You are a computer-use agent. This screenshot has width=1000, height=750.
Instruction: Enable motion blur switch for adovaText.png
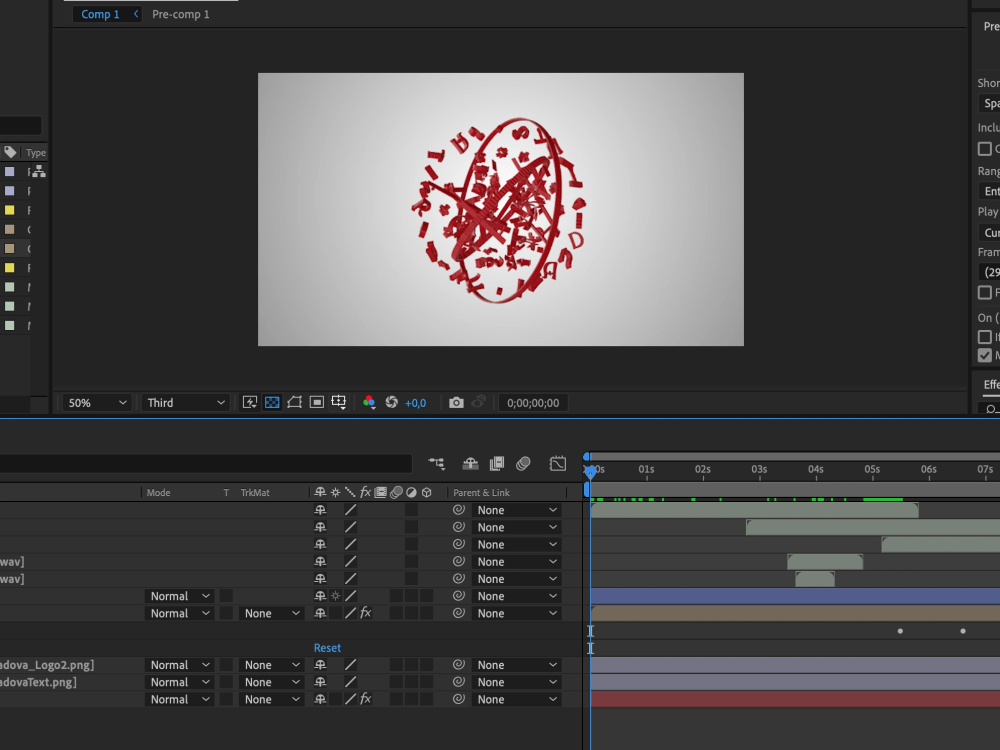pos(396,682)
